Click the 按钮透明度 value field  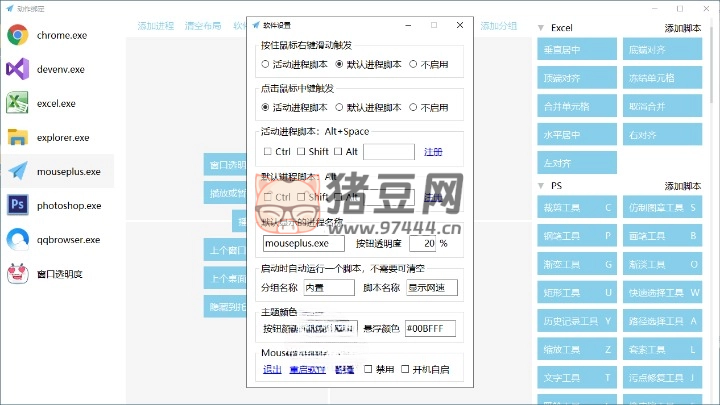click(423, 243)
